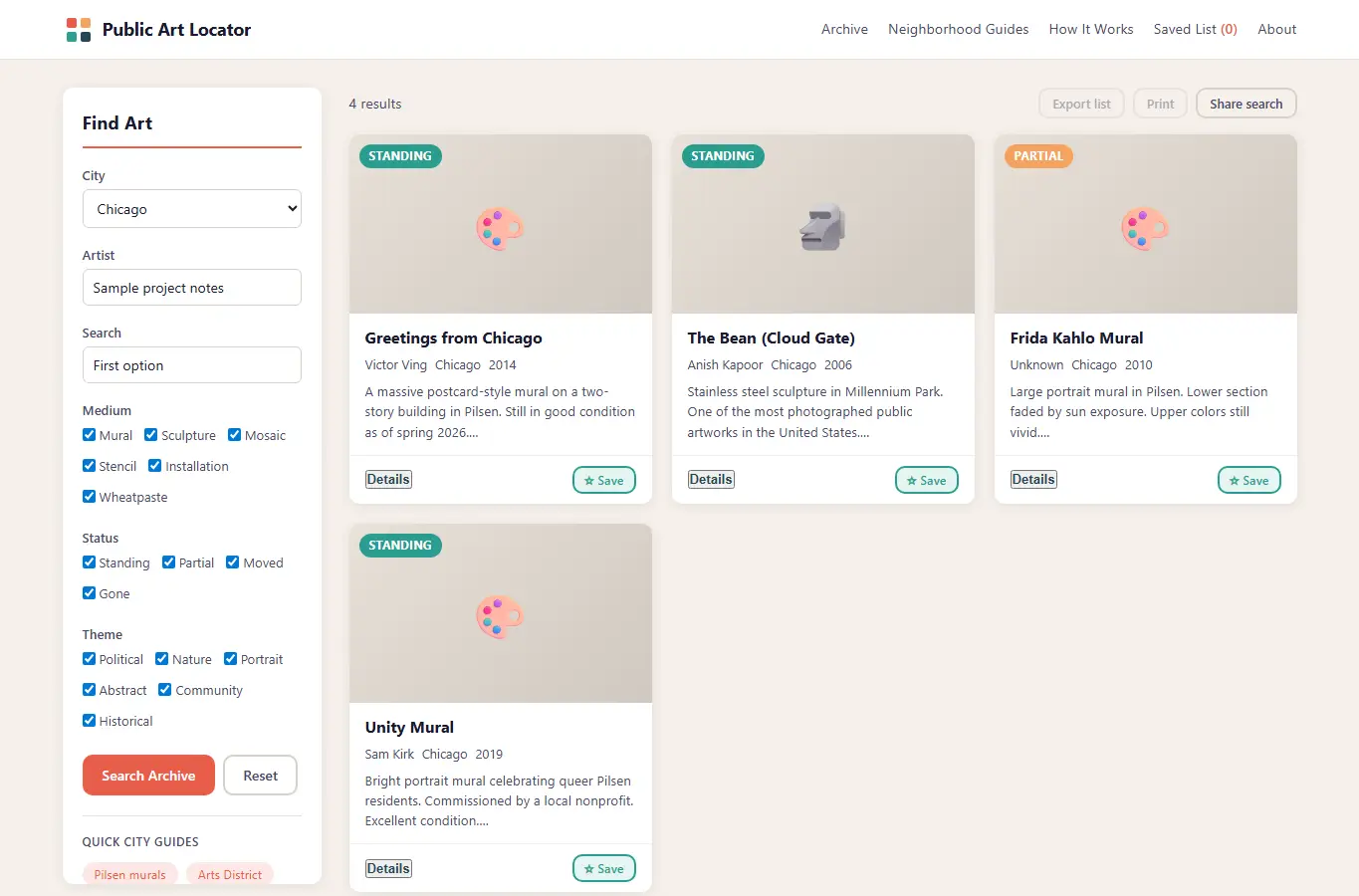The image size is (1359, 896).
Task: Click the moai statue icon on The Bean card
Action: point(822,228)
